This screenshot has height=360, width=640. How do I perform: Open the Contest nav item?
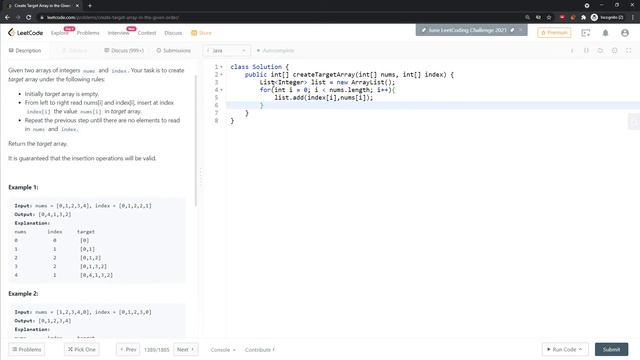coord(147,33)
